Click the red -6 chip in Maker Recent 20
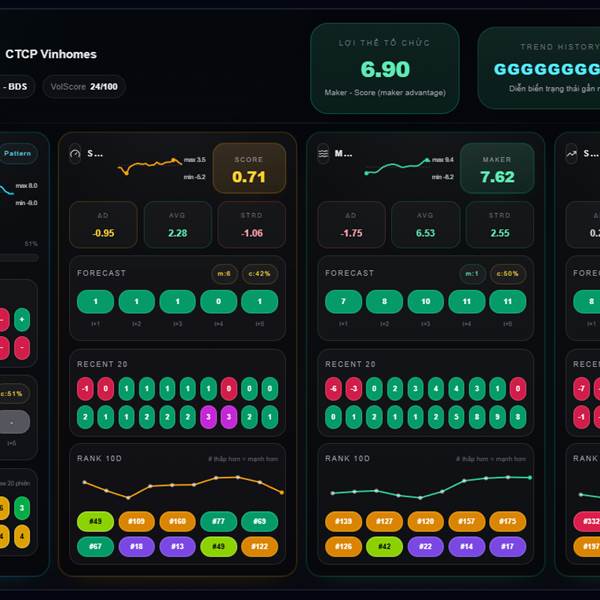600x600 pixels. click(333, 389)
